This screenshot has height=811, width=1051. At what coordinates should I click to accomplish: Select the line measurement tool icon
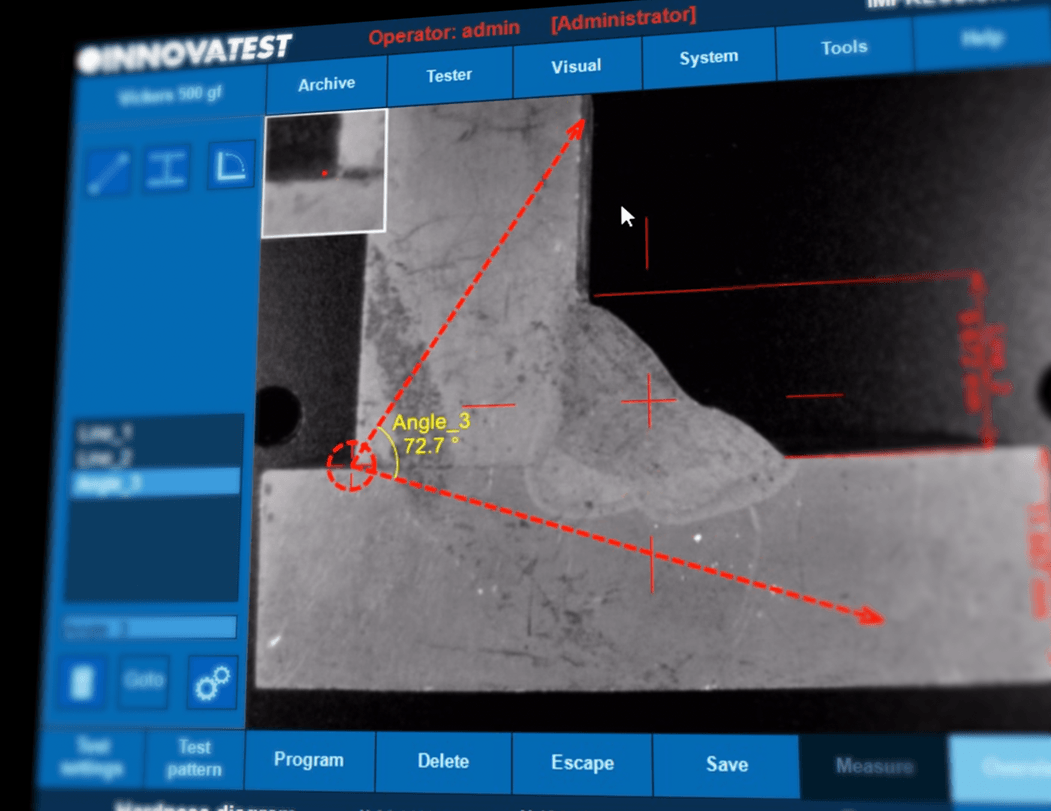coord(107,171)
